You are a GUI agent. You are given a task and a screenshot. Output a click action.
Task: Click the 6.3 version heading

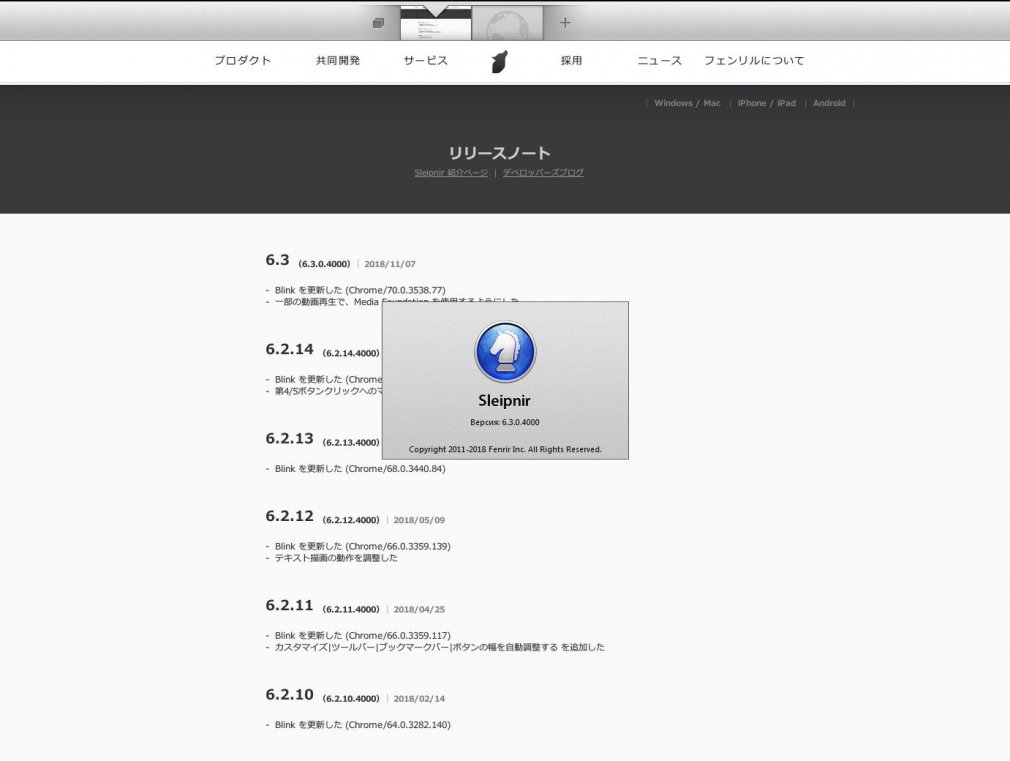[x=278, y=260]
